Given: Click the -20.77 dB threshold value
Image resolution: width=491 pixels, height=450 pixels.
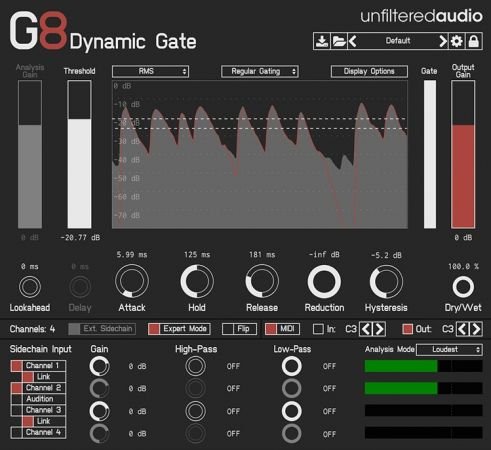Looking at the screenshot, I should (x=80, y=238).
